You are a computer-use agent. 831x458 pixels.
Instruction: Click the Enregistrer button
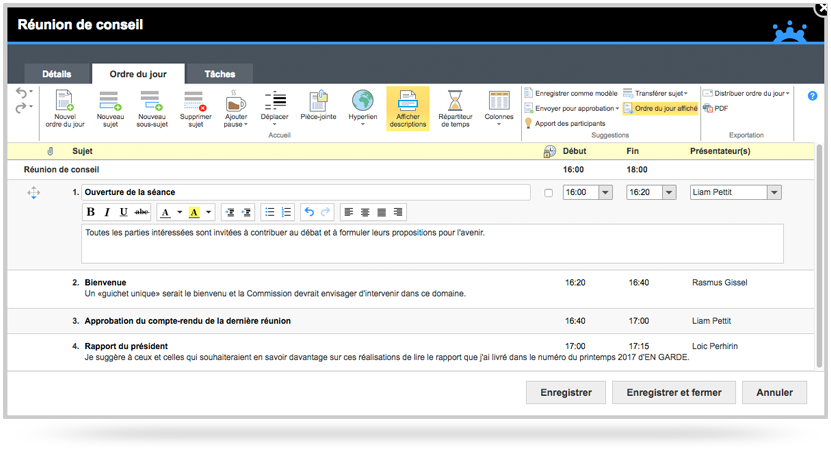[x=566, y=393]
